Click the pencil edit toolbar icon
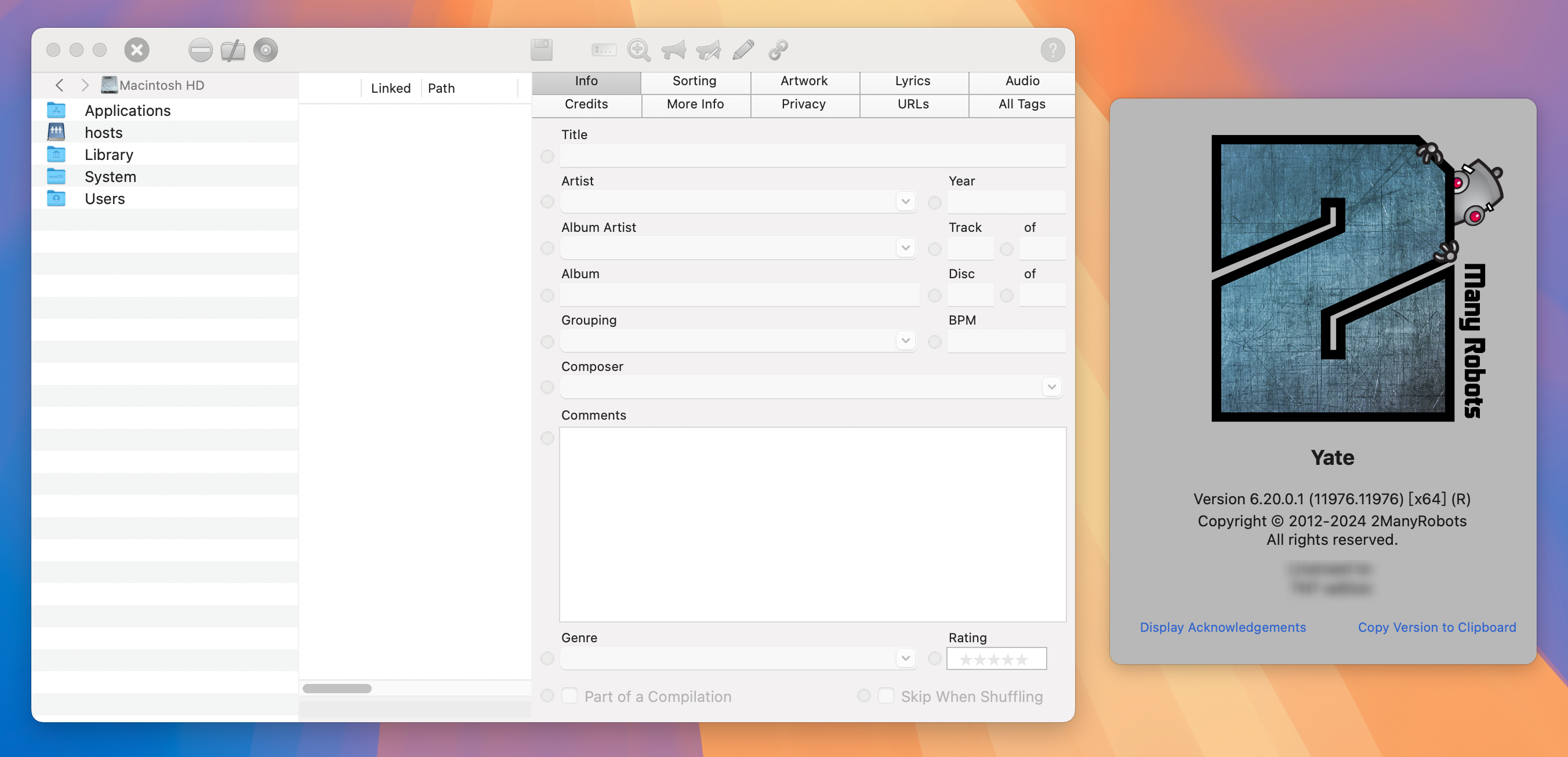Image resolution: width=1568 pixels, height=757 pixels. 743,50
